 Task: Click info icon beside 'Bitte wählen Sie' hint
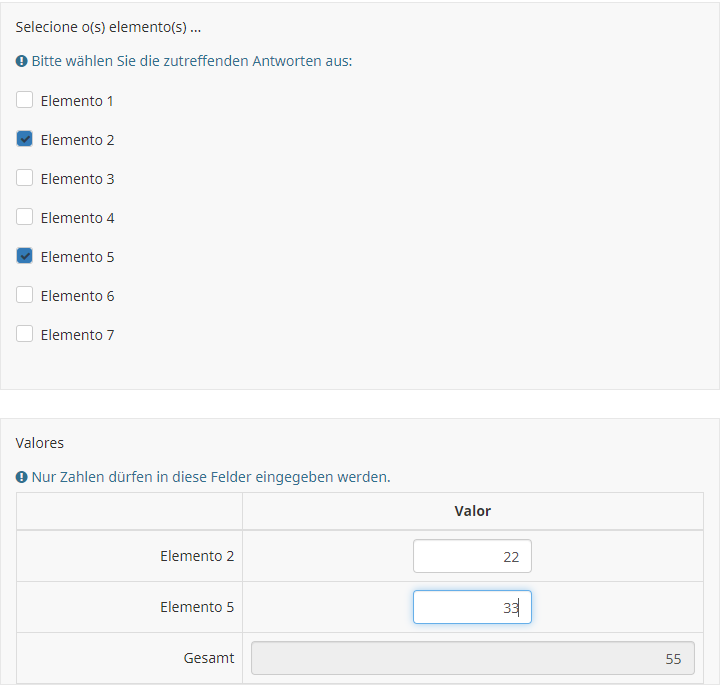[x=21, y=61]
